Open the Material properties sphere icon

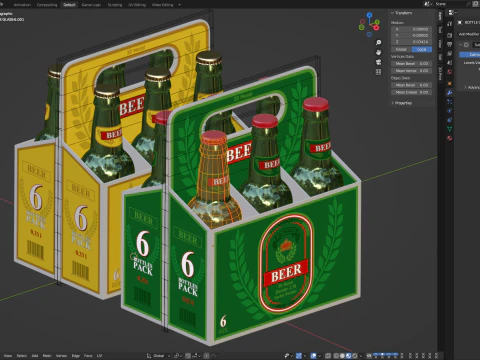(450, 138)
